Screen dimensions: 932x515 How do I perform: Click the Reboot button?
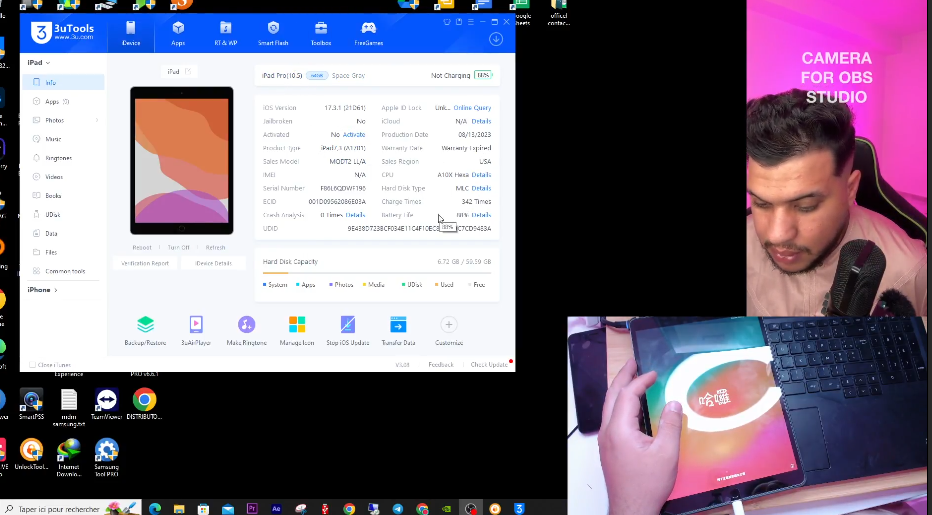pyautogui.click(x=142, y=247)
